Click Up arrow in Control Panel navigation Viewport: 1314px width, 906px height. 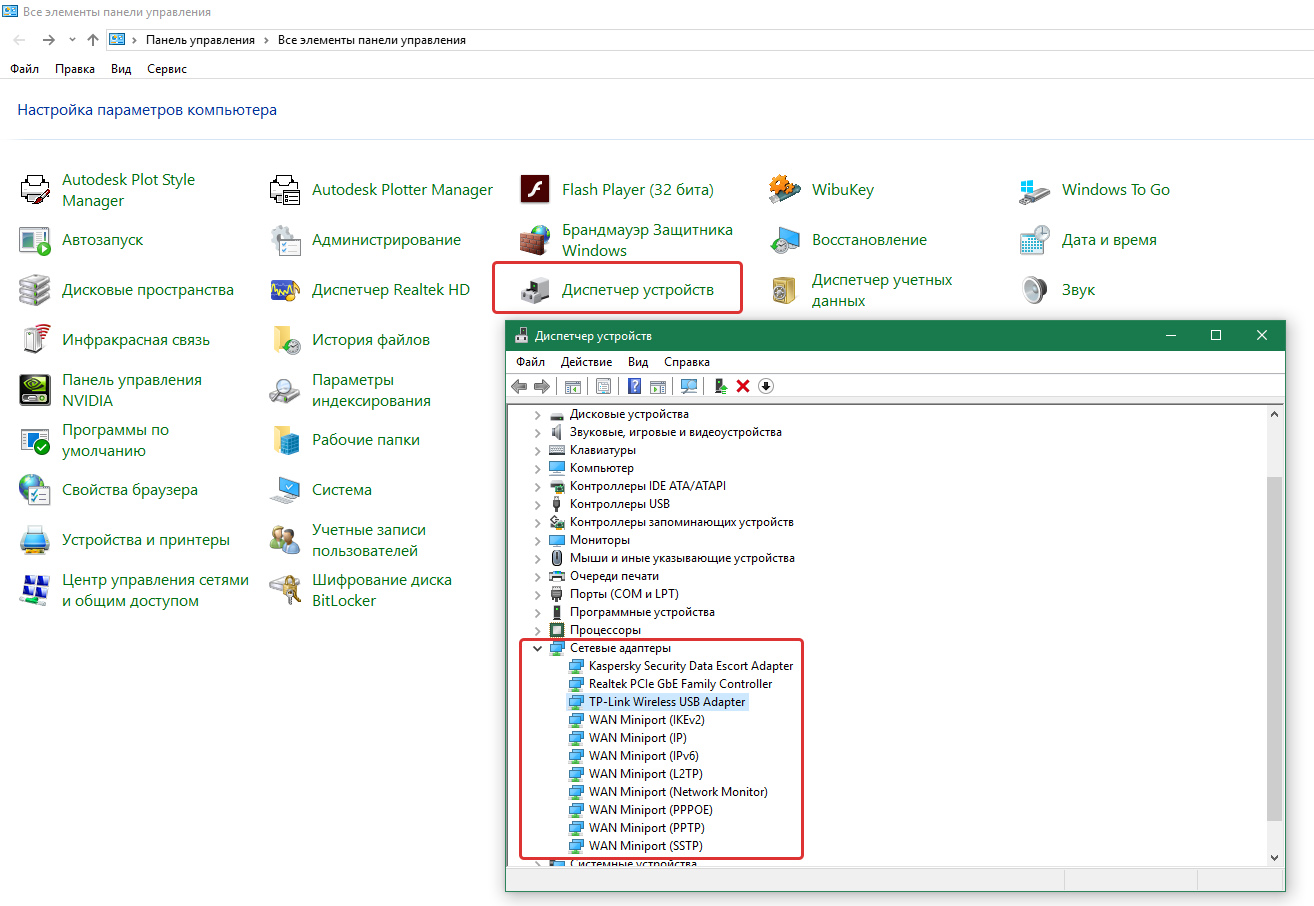point(93,40)
